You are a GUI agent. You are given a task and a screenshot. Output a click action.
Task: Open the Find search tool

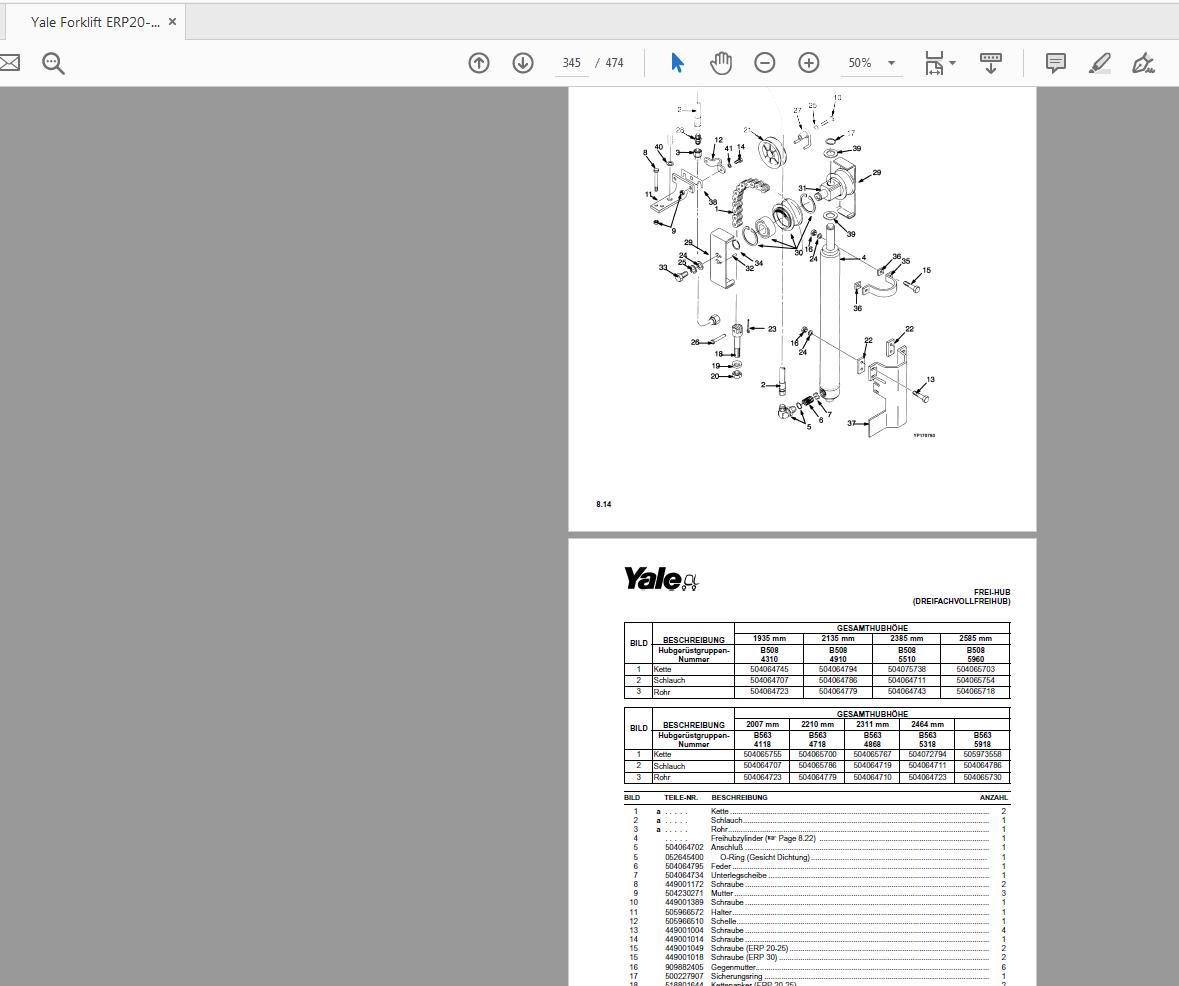(x=53, y=62)
